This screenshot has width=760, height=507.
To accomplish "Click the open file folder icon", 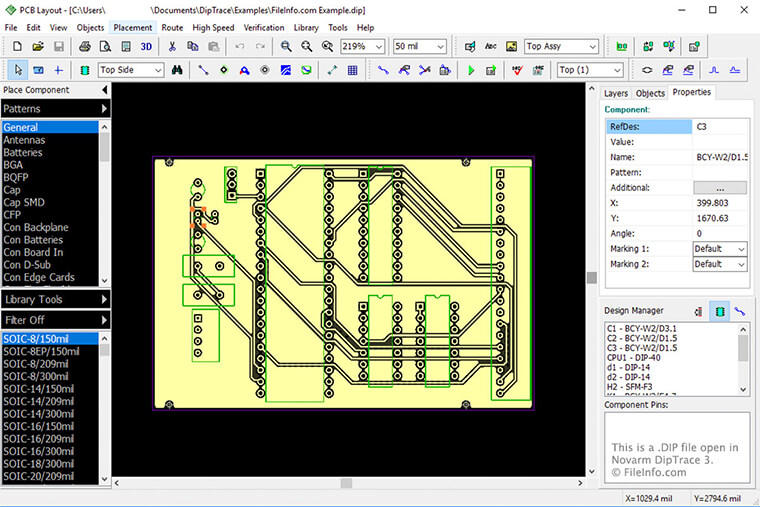I will [37, 46].
